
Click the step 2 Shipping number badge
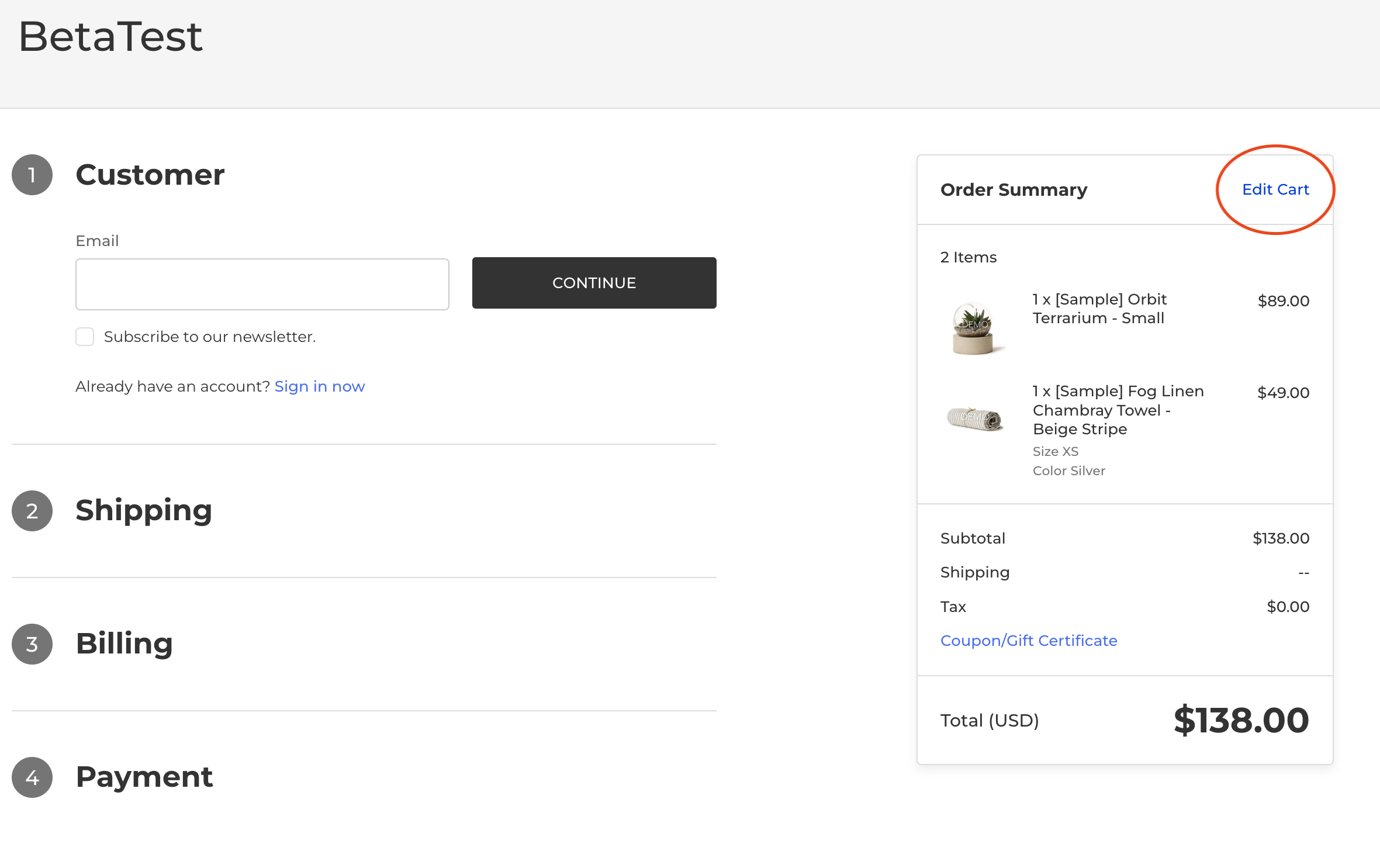coord(32,511)
